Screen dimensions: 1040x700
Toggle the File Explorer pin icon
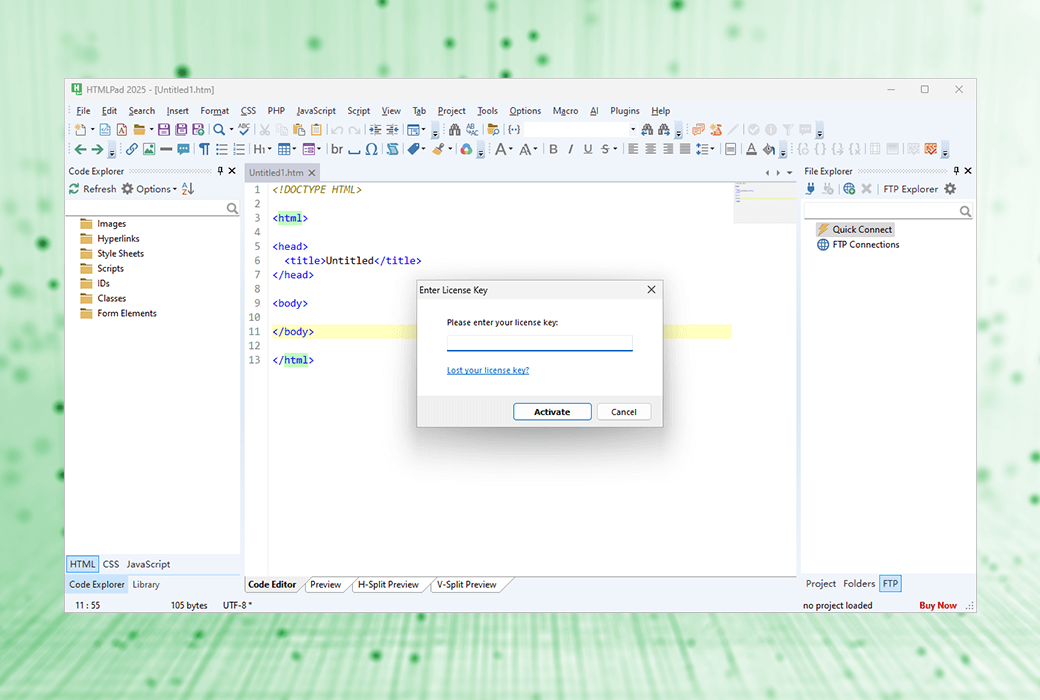click(x=956, y=171)
